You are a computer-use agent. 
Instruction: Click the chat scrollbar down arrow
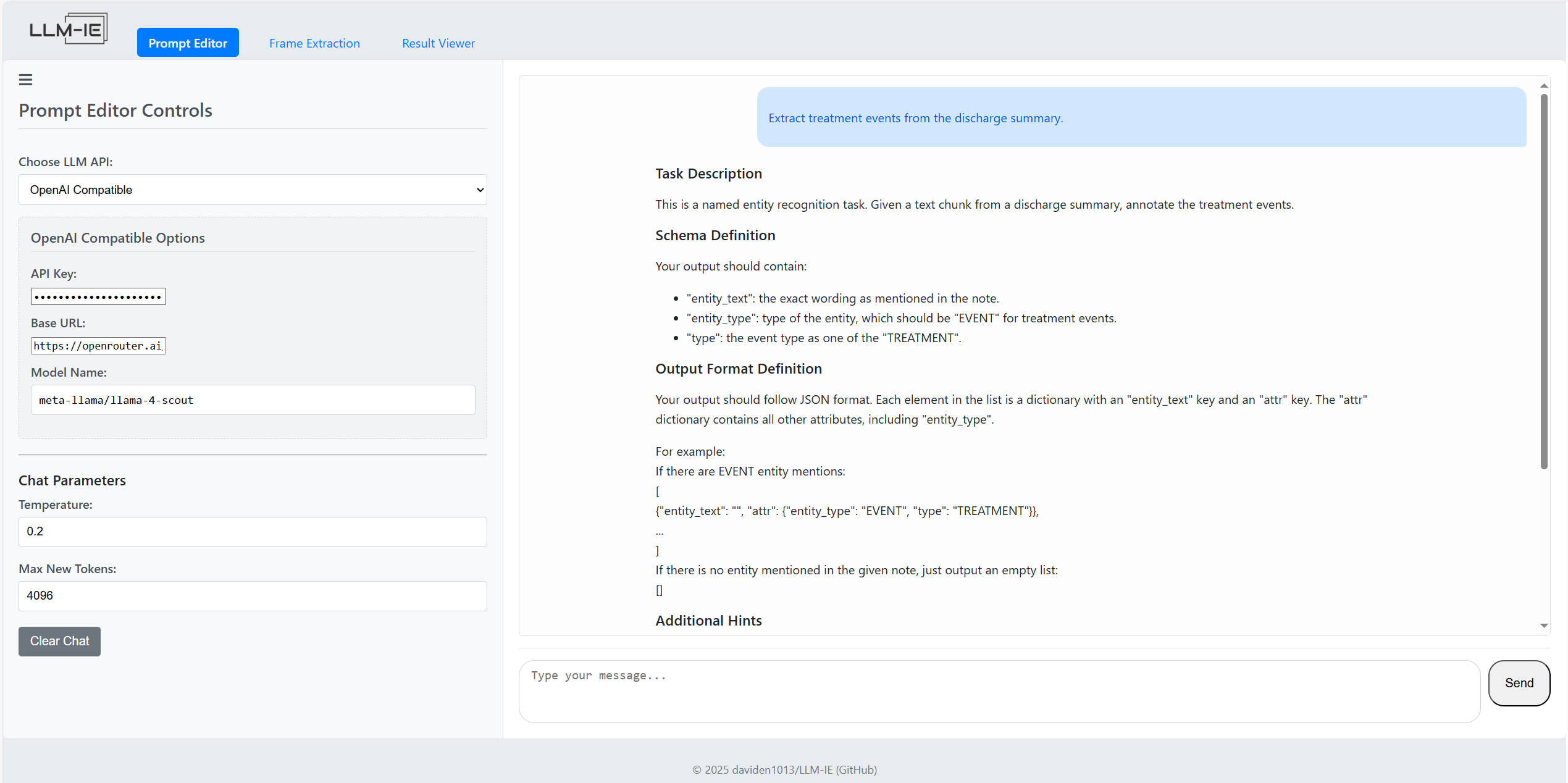click(1543, 626)
